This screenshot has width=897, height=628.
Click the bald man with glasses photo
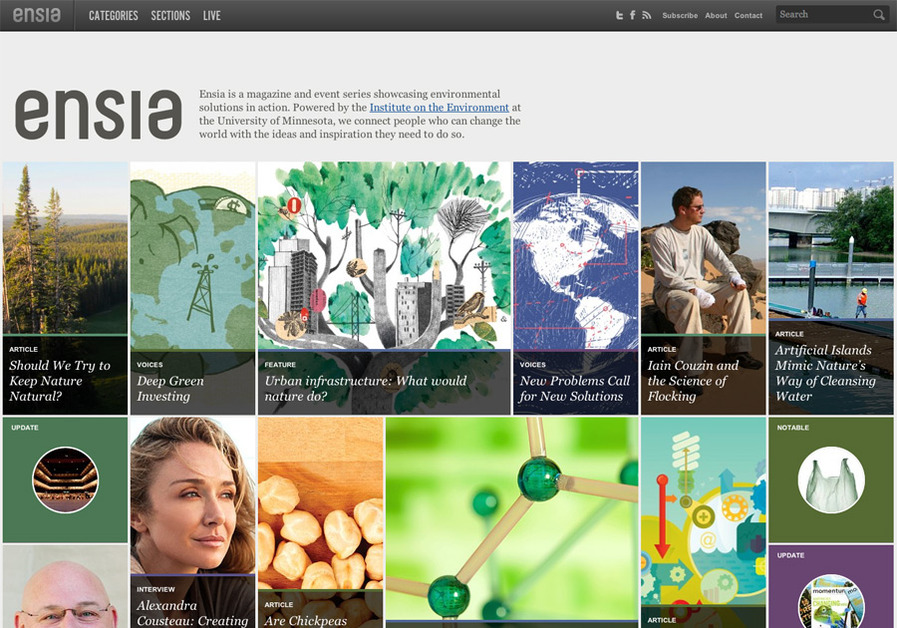tap(65, 586)
